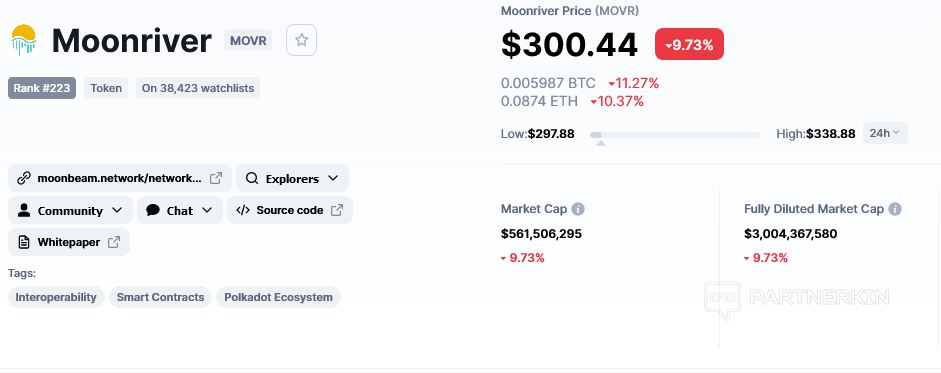Click the low-high price range bar

[675, 135]
